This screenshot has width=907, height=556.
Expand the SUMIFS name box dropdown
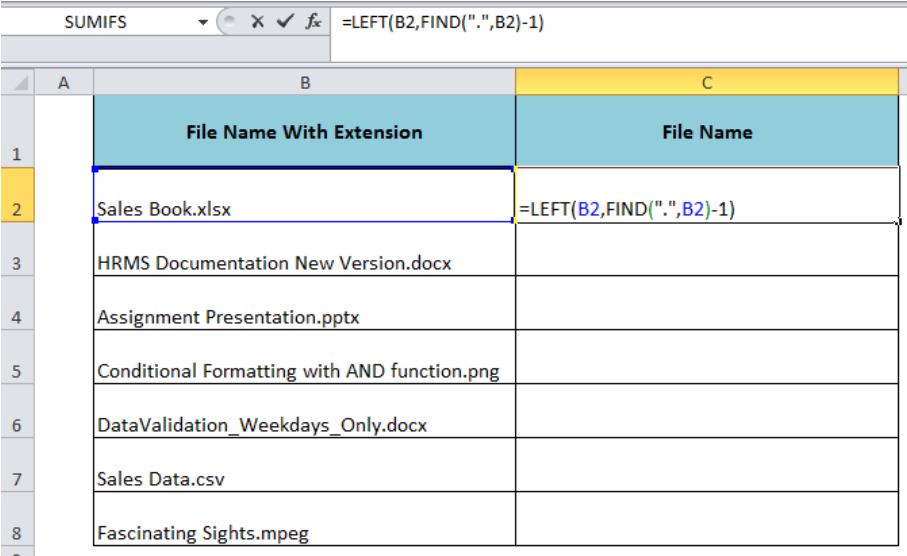coord(202,23)
